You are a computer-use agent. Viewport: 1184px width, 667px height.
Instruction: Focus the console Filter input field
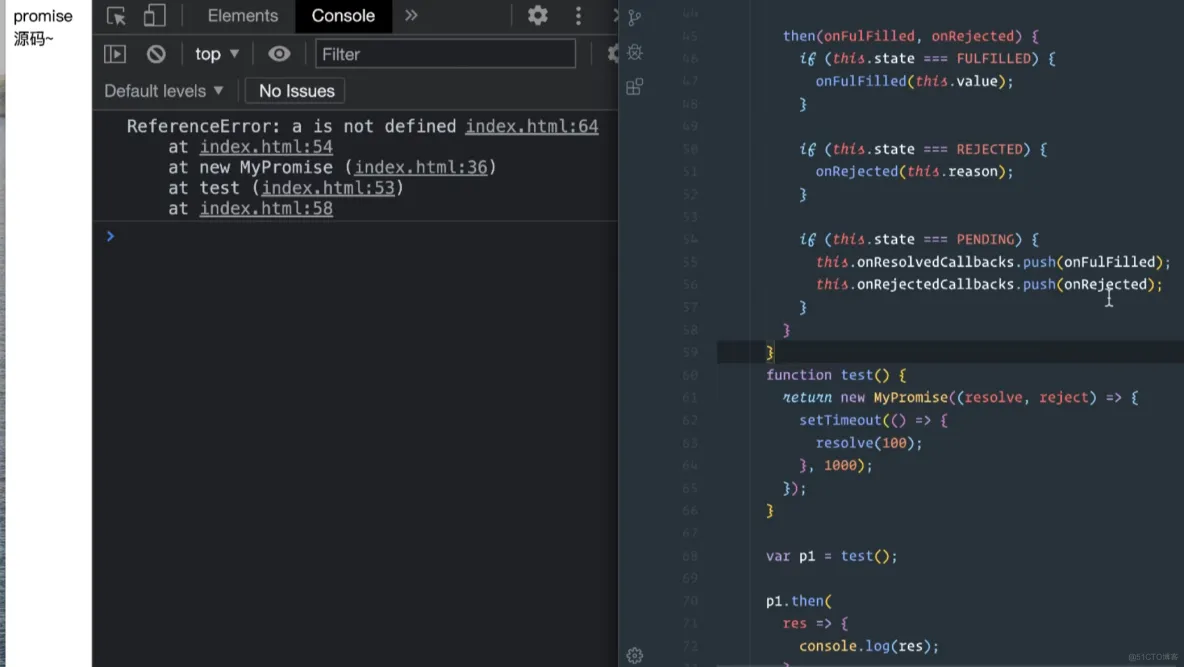[446, 54]
